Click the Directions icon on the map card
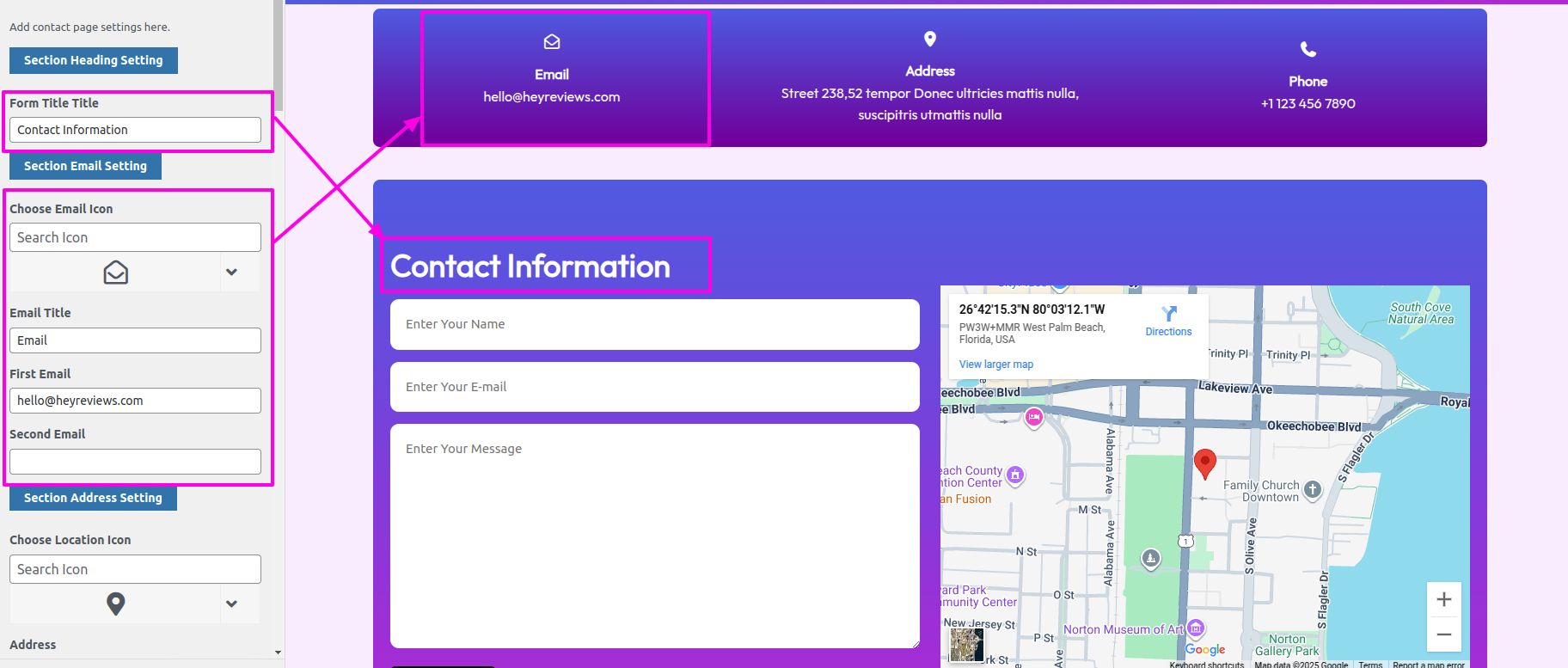The height and width of the screenshot is (668, 1568). (1168, 314)
